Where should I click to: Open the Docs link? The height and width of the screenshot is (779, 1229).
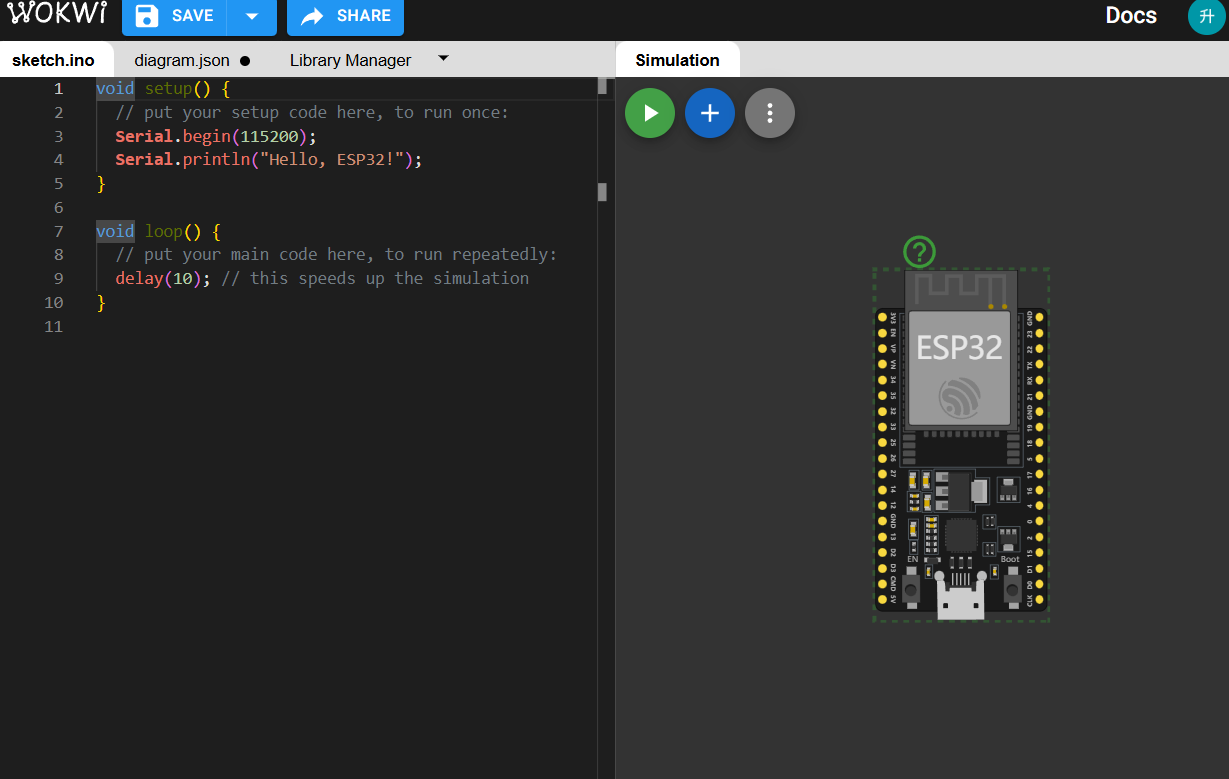point(1130,16)
